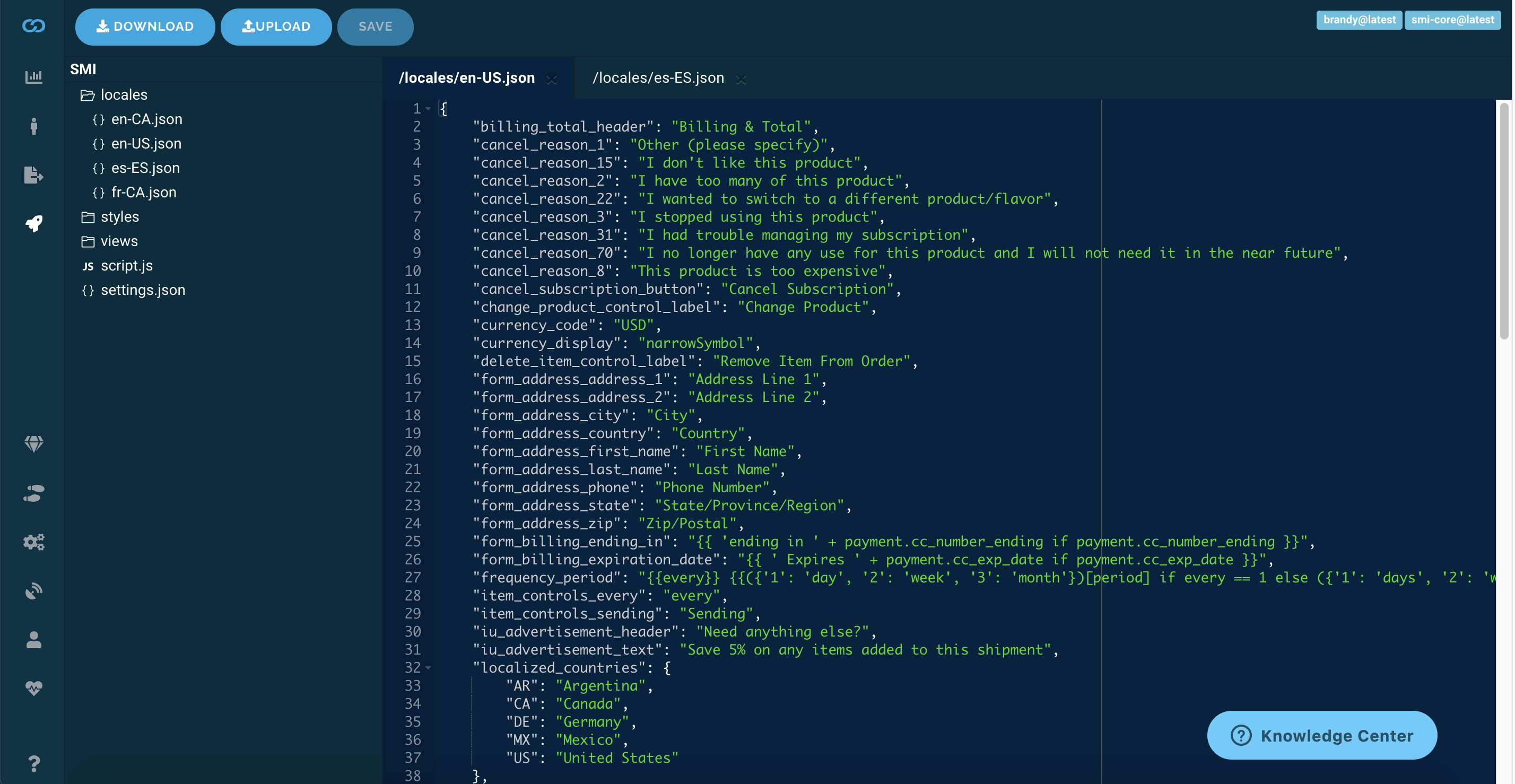Click the question mark help icon

[33, 763]
